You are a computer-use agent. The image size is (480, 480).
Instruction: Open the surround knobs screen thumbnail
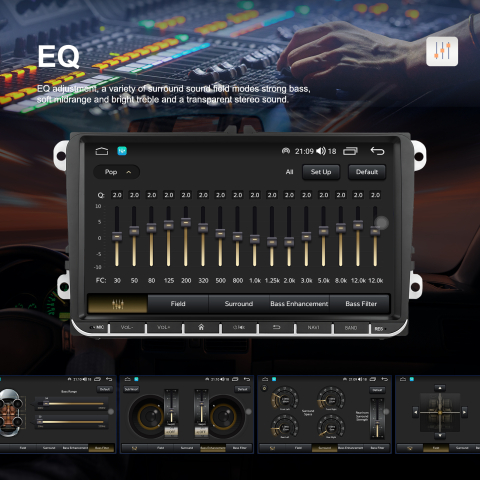point(325,414)
